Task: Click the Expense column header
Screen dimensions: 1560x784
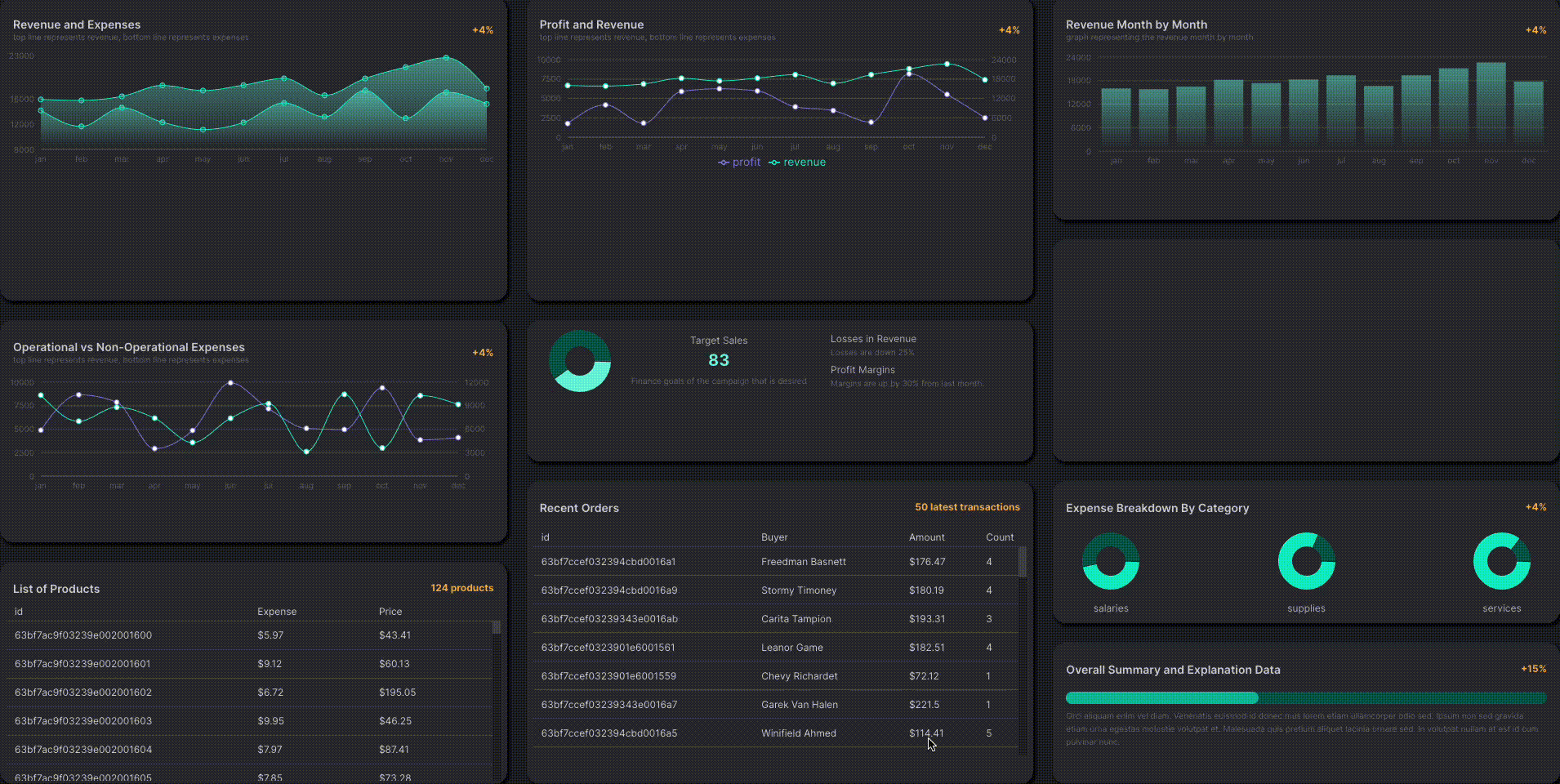Action: pyautogui.click(x=277, y=612)
